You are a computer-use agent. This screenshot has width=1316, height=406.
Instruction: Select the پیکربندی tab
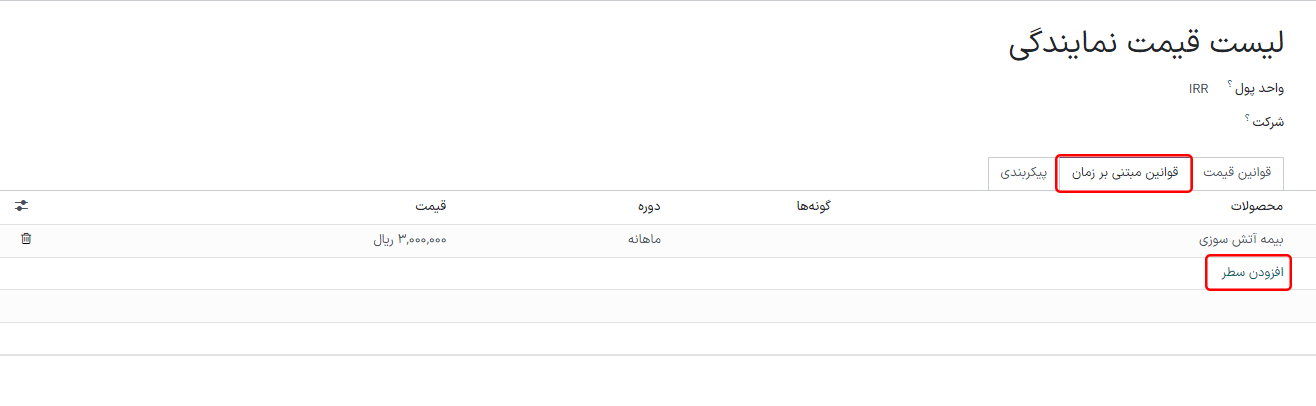(x=1022, y=172)
